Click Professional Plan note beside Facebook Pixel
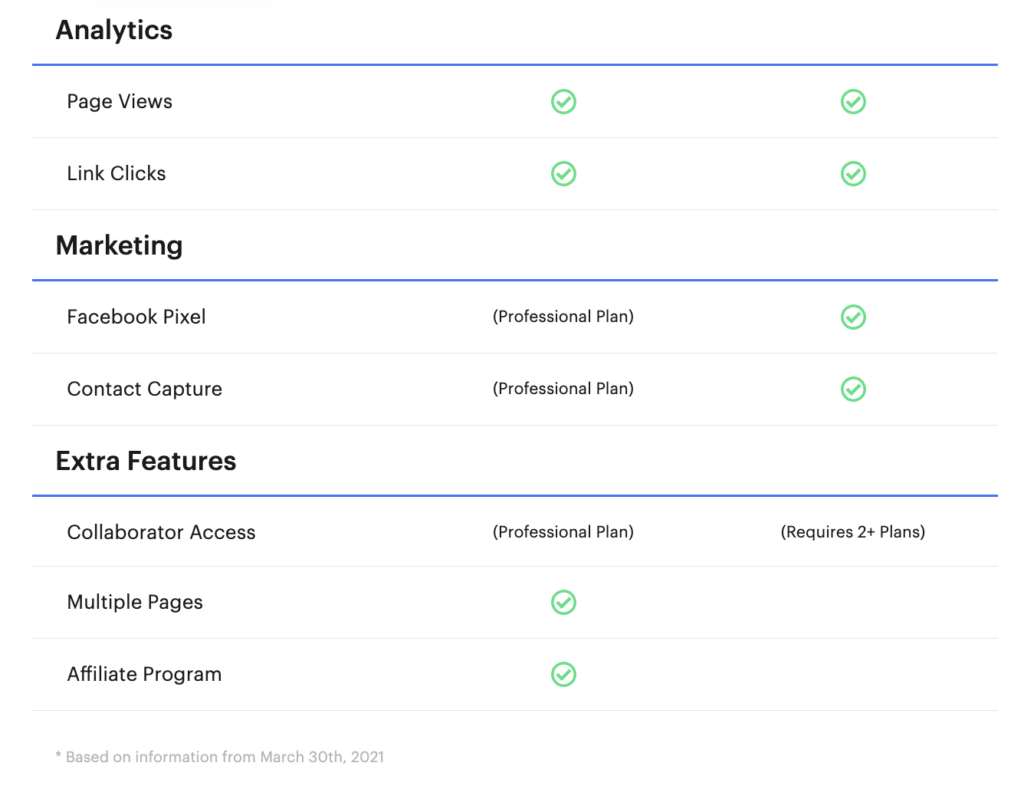Screen dimensions: 1024x799 (x=563, y=317)
